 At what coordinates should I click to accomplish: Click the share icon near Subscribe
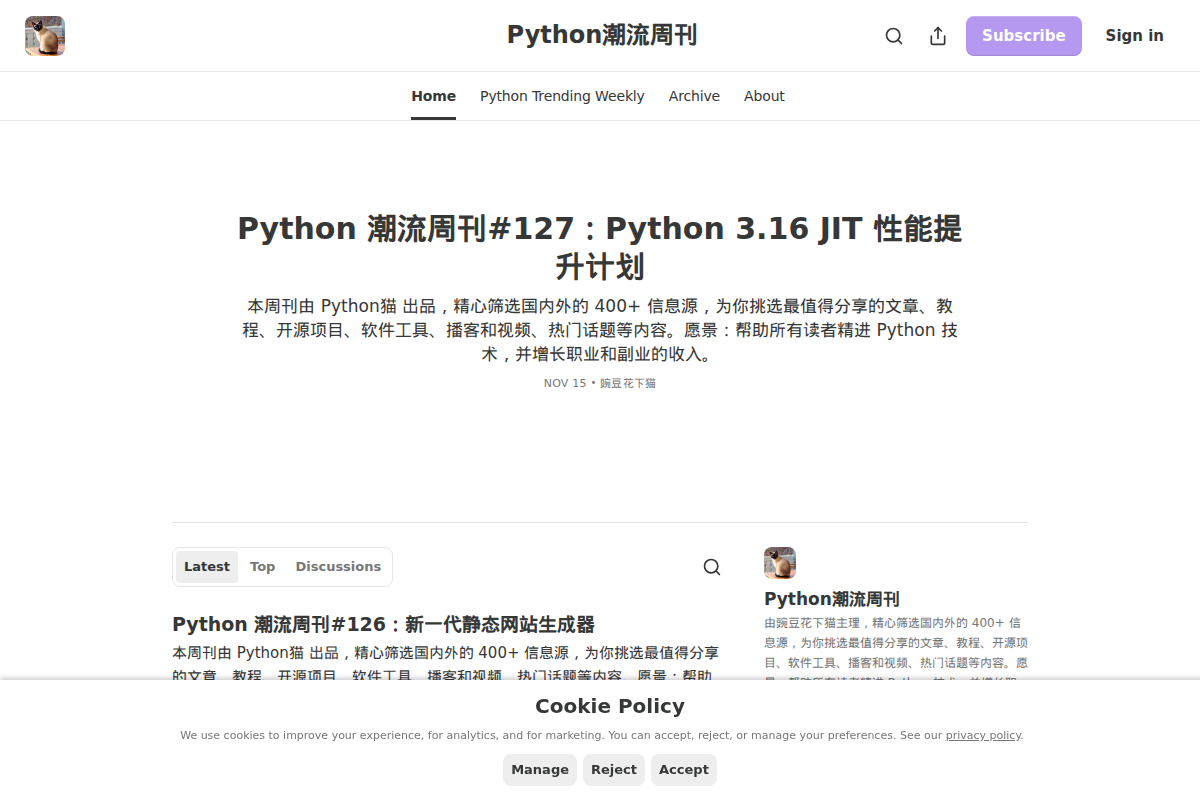(x=937, y=35)
